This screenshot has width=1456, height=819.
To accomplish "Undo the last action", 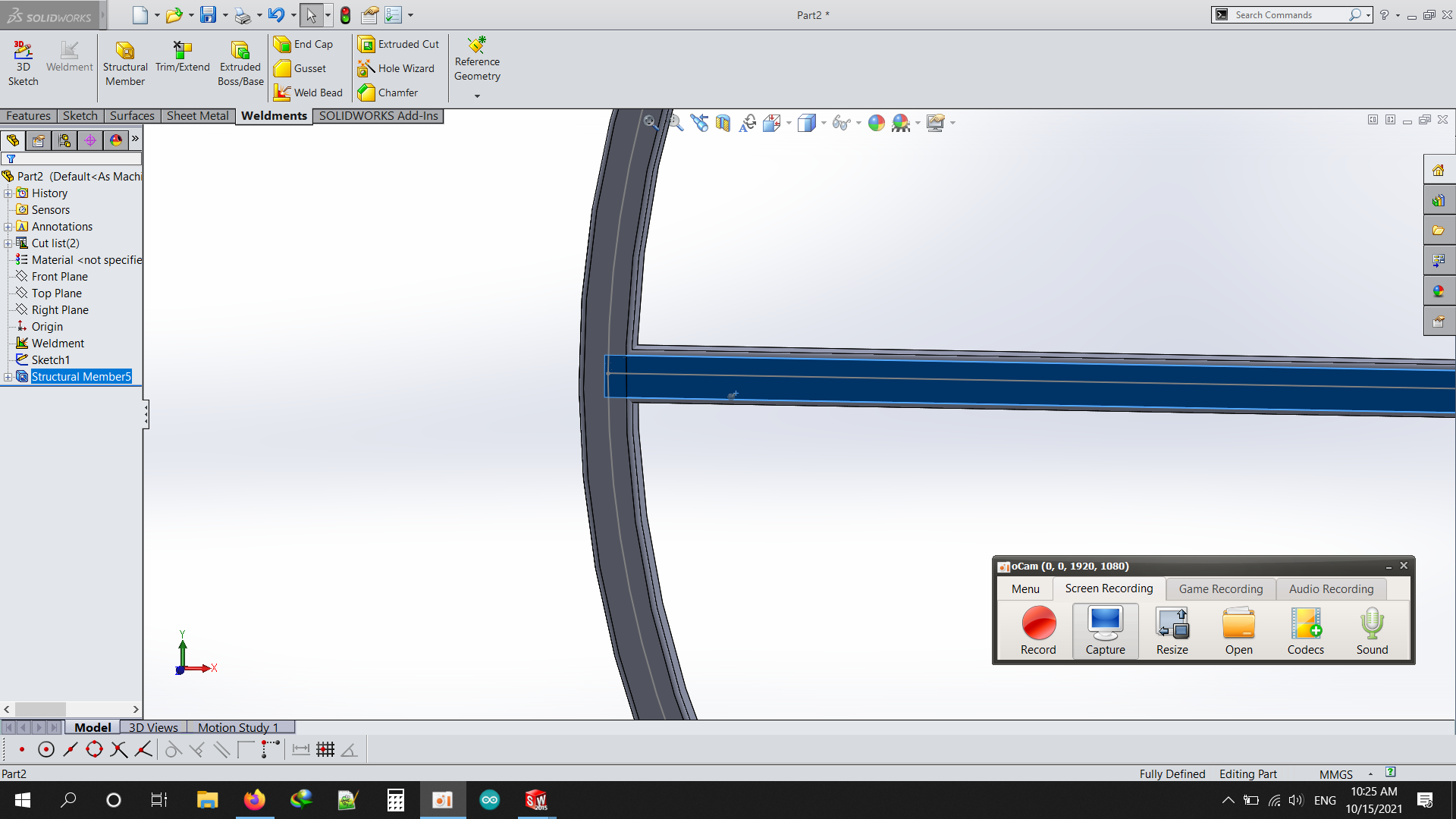I will (x=276, y=15).
